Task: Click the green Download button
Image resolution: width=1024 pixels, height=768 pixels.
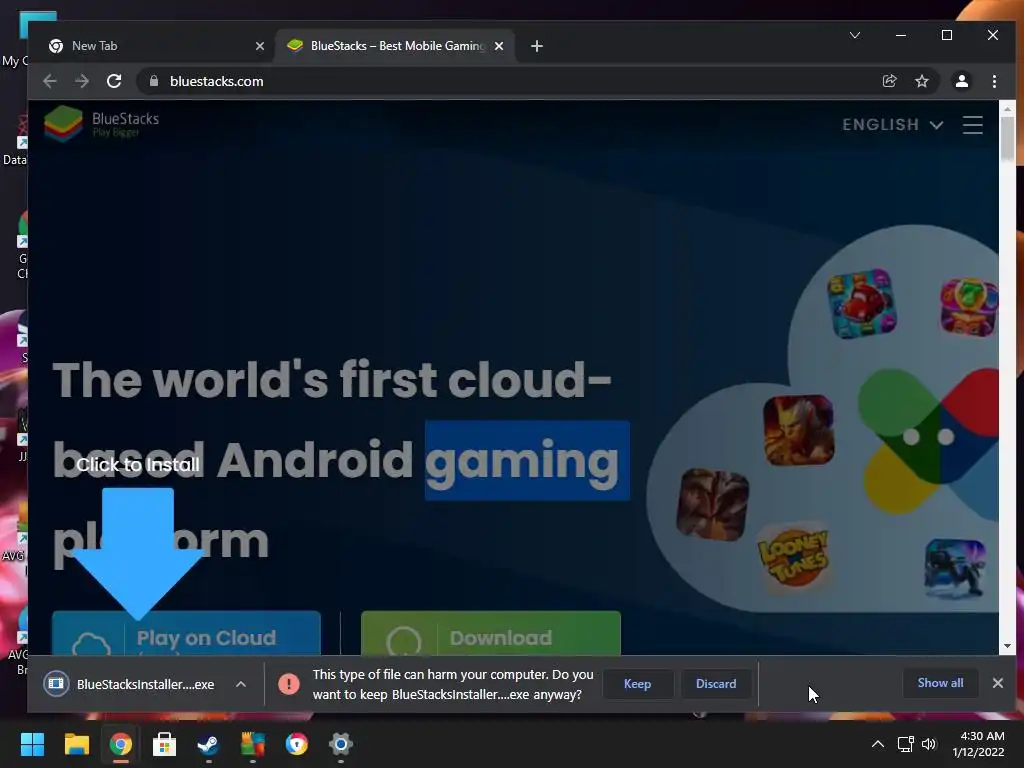Action: coord(490,633)
